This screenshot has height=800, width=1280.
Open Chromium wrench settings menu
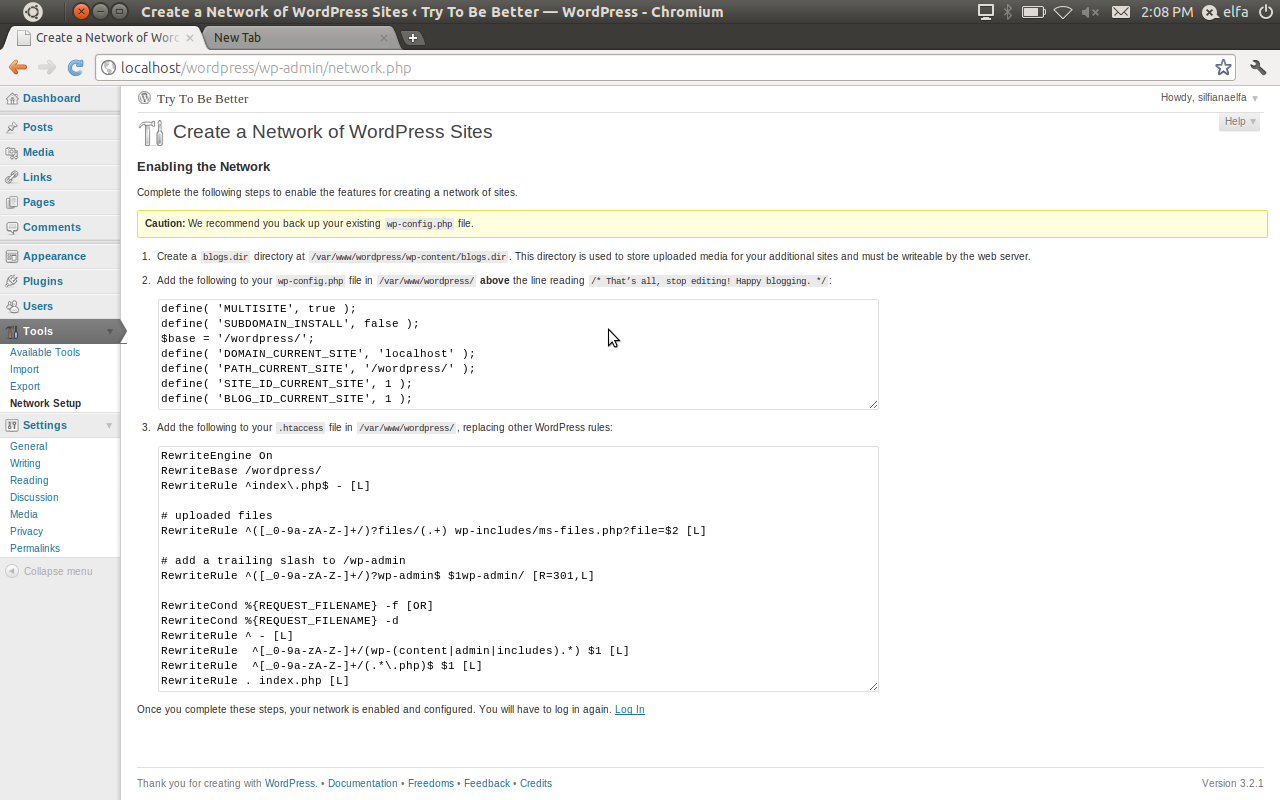pos(1258,68)
